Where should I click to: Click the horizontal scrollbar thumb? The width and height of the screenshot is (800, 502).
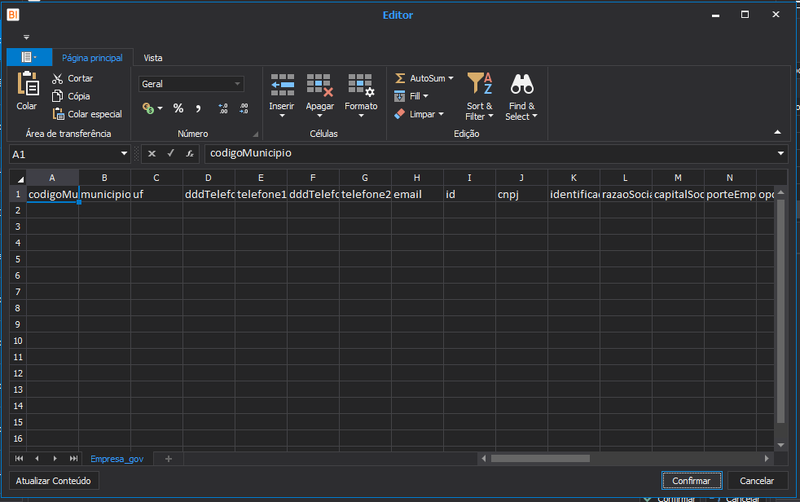(x=540, y=459)
